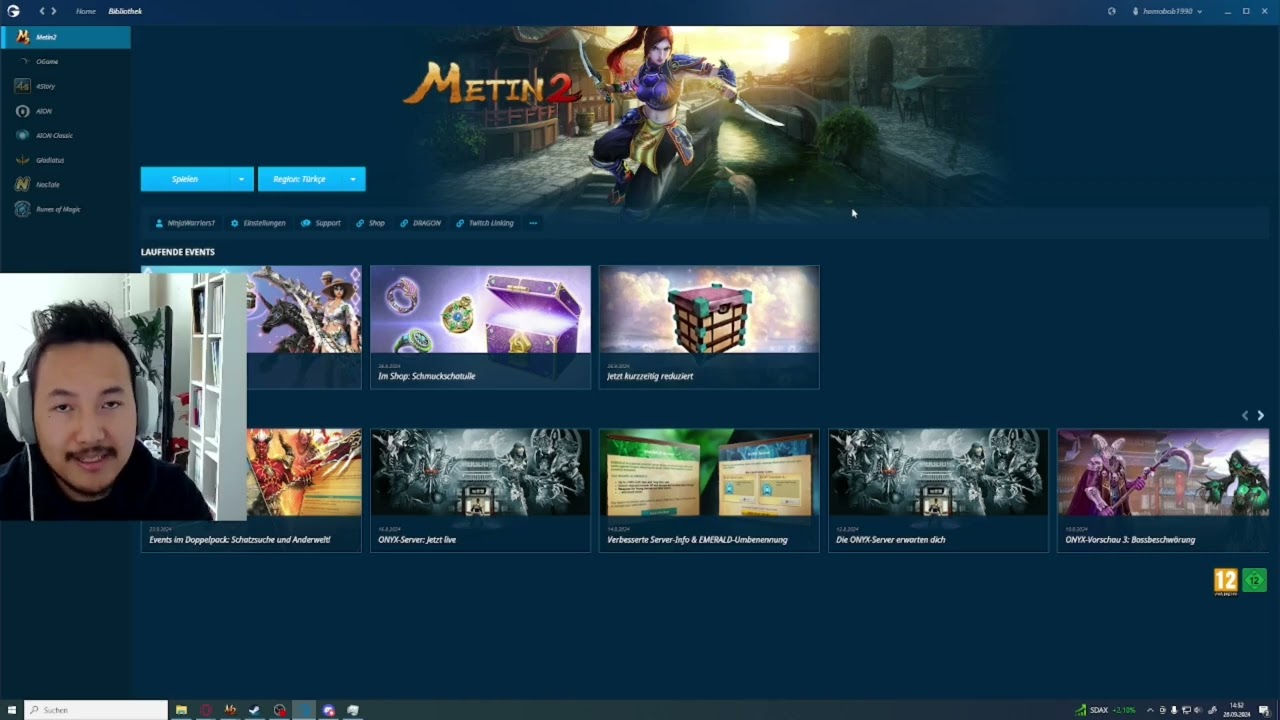Show hidden system tray icons
Image resolution: width=1280 pixels, height=720 pixels.
[x=1150, y=710]
